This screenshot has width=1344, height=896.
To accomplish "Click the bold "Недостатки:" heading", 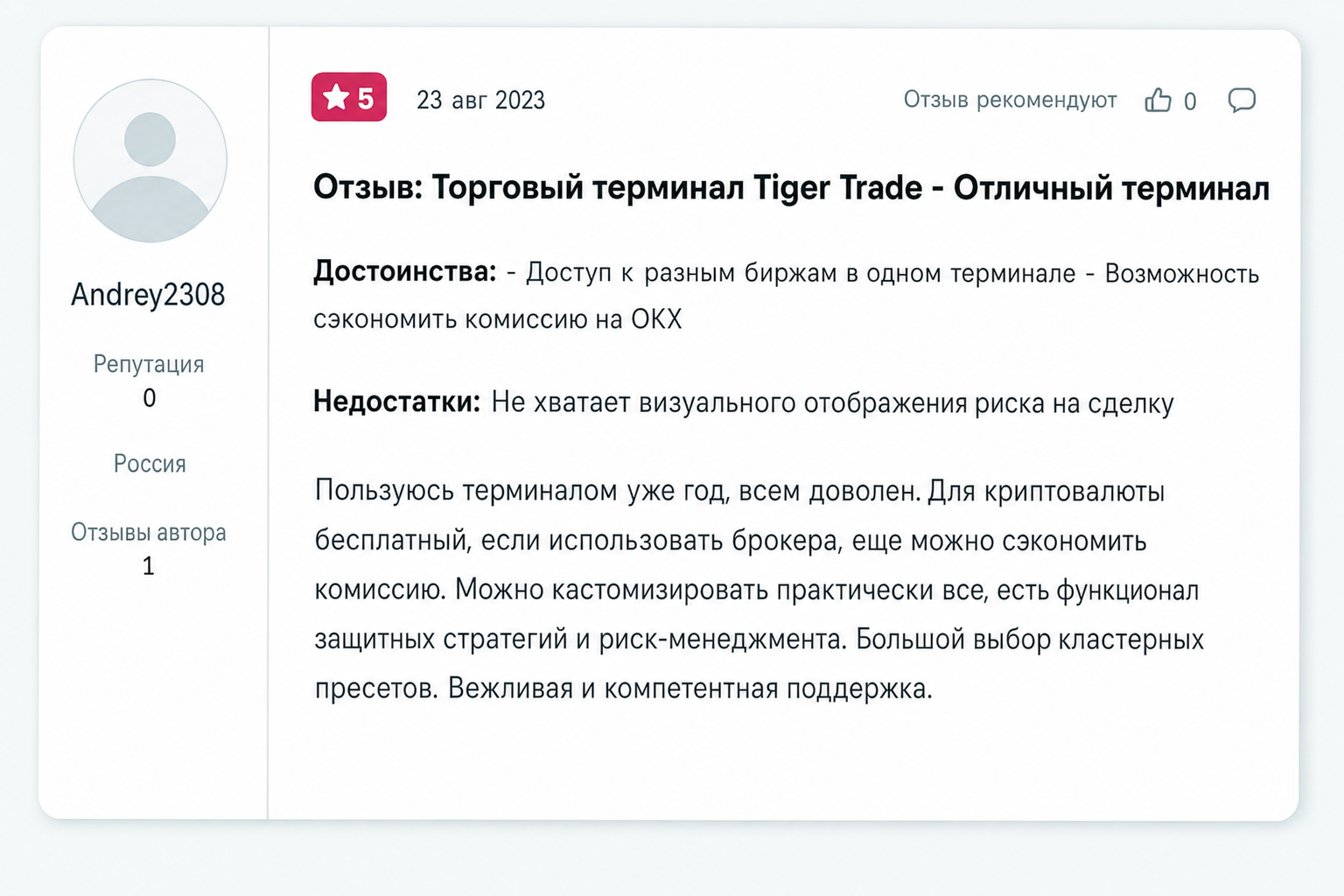I will pyautogui.click(x=397, y=402).
